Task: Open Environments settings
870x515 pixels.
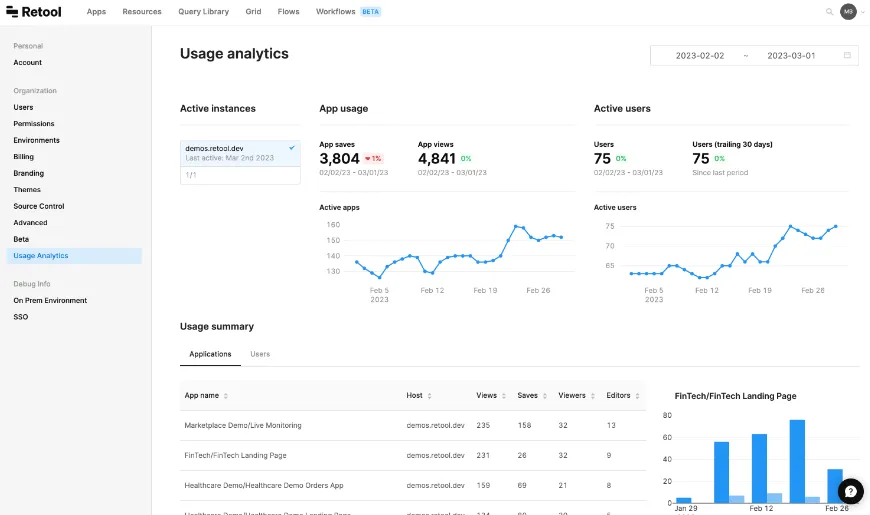Action: 37,140
